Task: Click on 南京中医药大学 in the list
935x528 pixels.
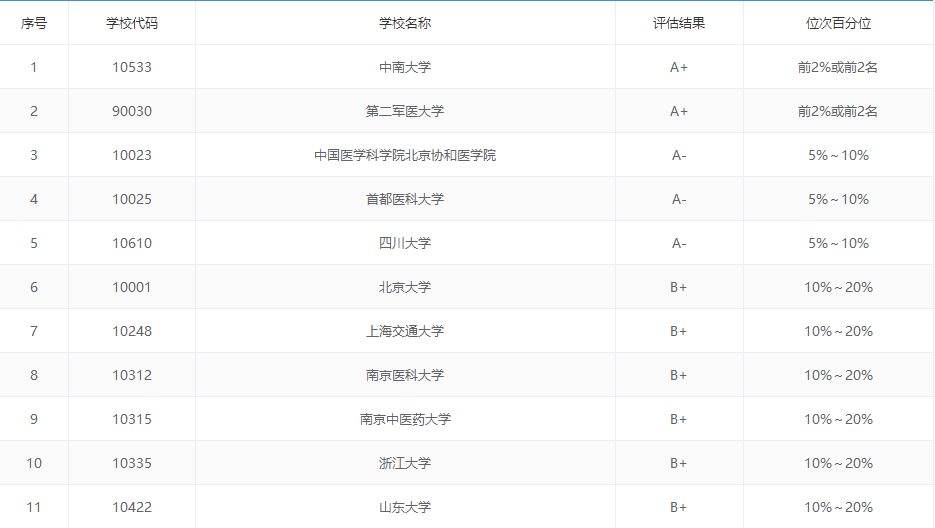Action: coord(405,419)
